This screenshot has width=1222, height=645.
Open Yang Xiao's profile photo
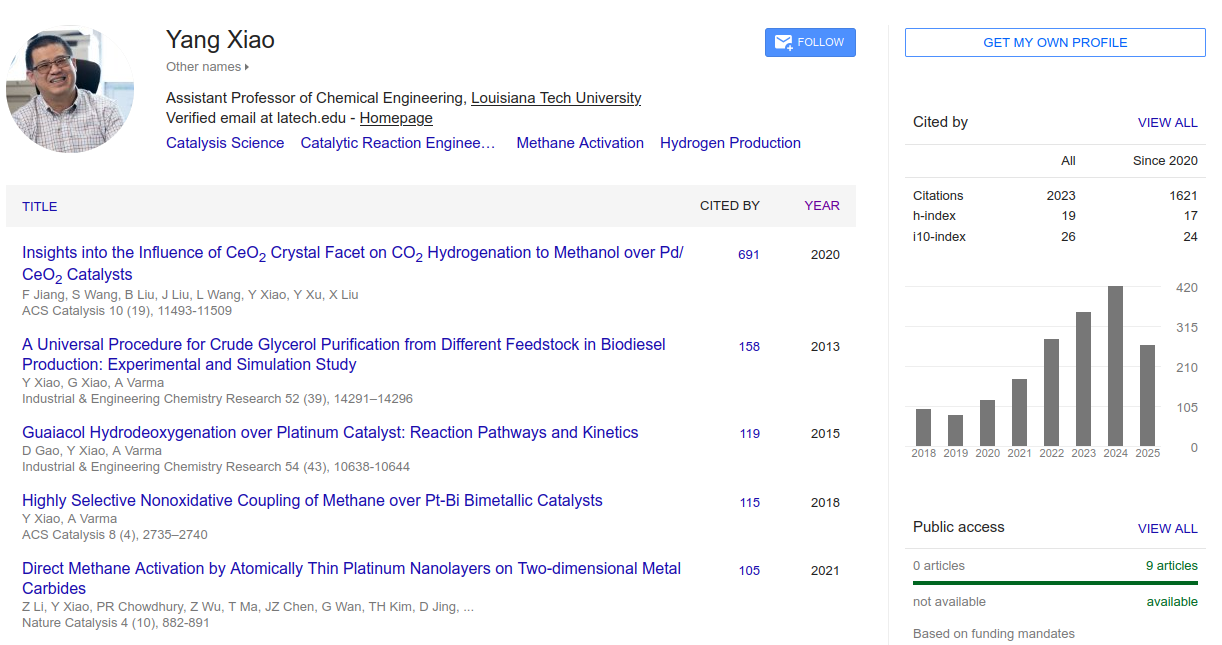tap(70, 88)
